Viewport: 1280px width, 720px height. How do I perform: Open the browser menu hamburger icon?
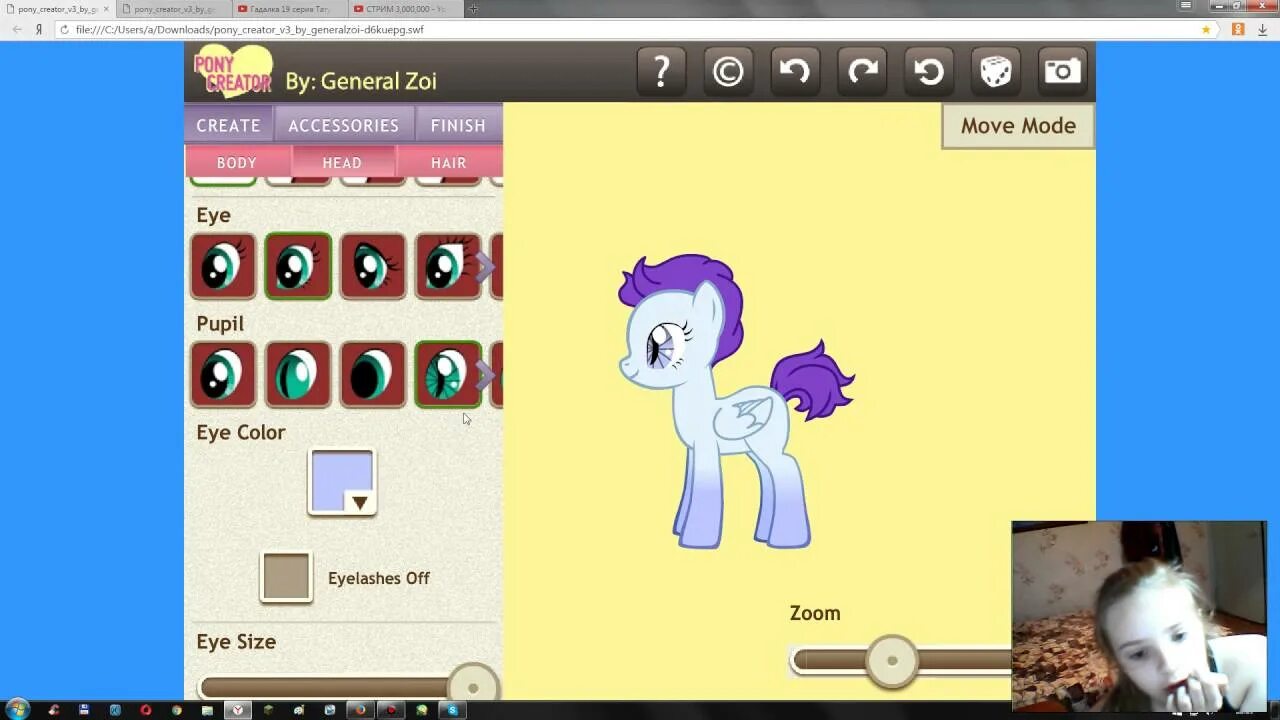[x=1187, y=6]
